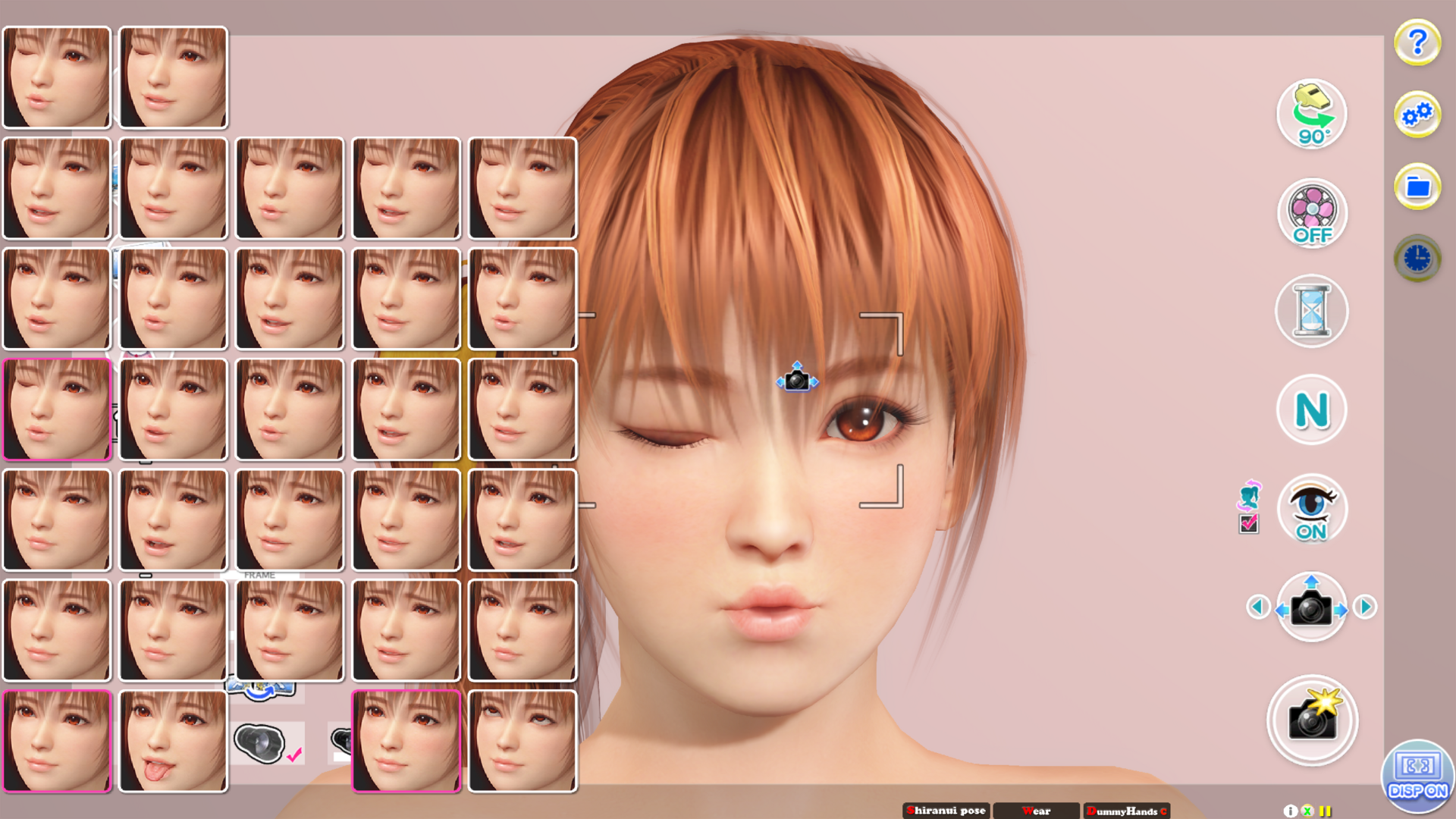
Task: Select the fifth thumbnail in the fourth row
Action: click(522, 409)
